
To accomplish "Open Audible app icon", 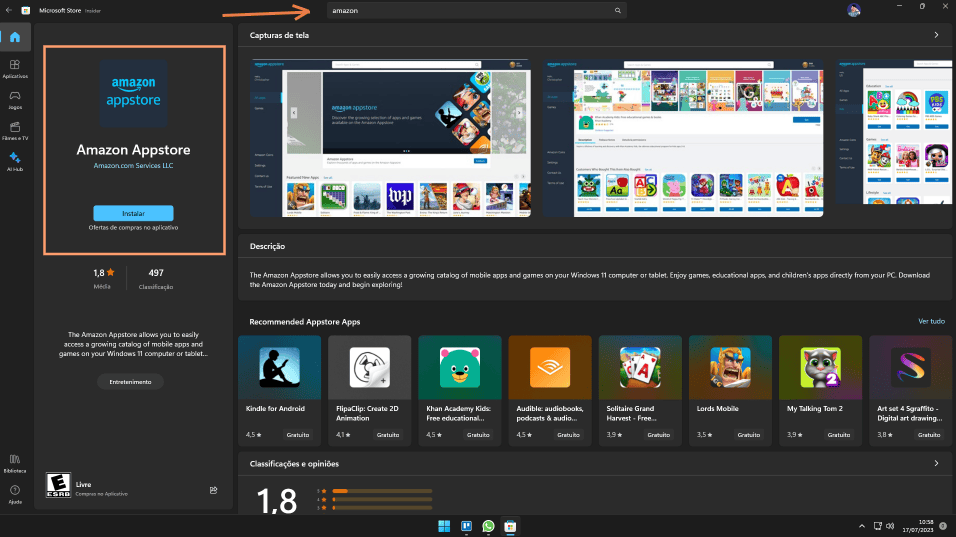I will tap(550, 368).
